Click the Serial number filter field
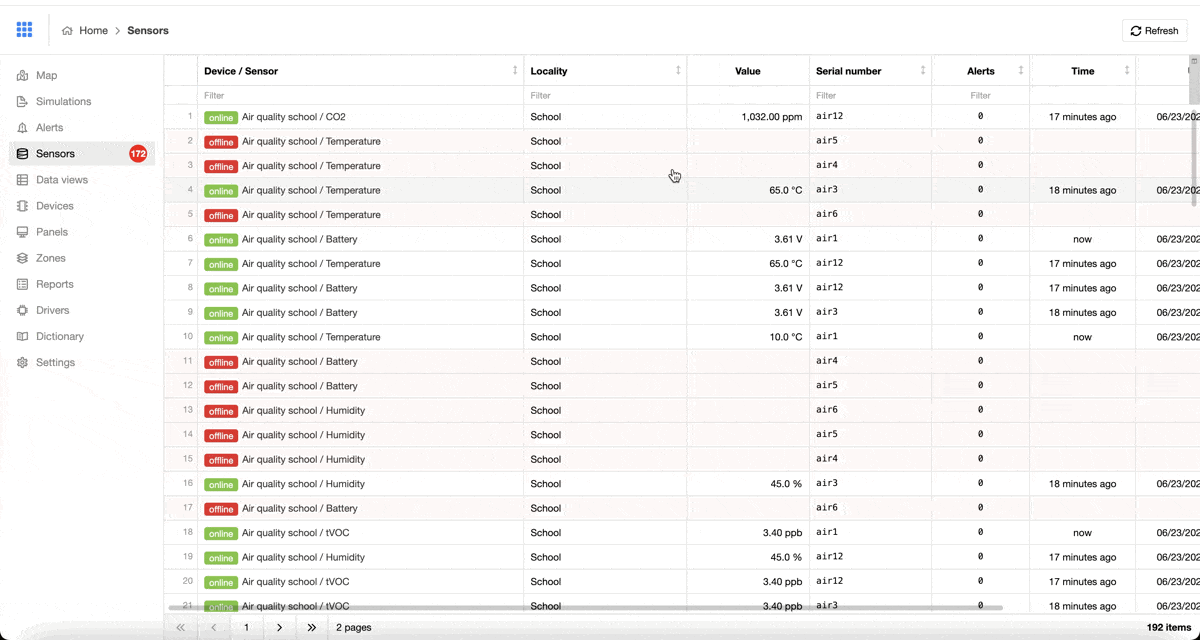Image resolution: width=1200 pixels, height=640 pixels. (870, 96)
